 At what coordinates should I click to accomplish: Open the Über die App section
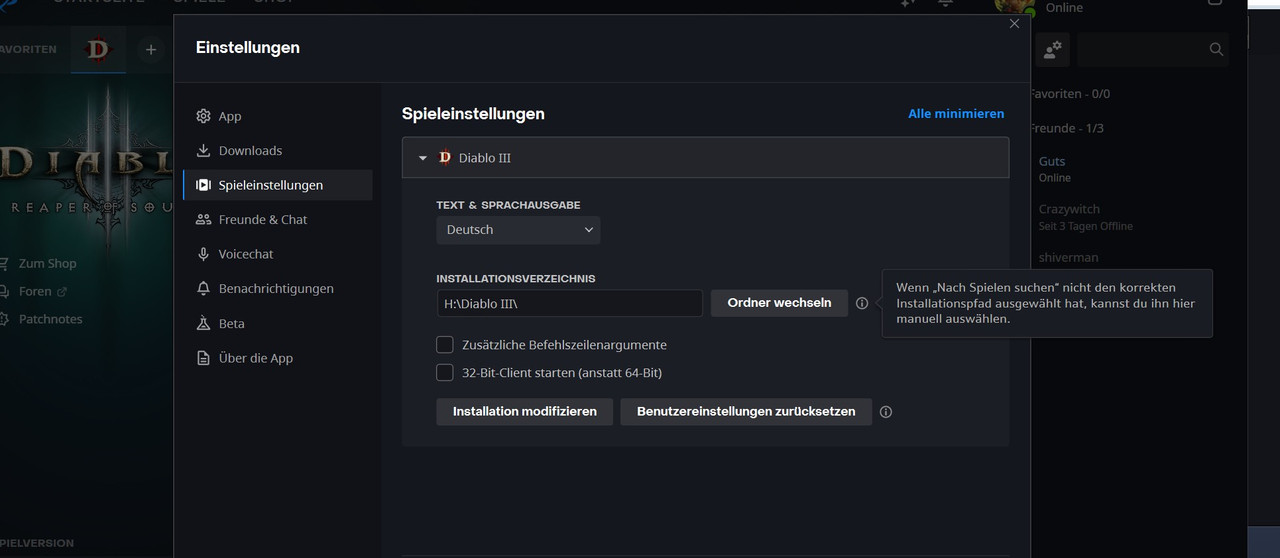pyautogui.click(x=277, y=358)
